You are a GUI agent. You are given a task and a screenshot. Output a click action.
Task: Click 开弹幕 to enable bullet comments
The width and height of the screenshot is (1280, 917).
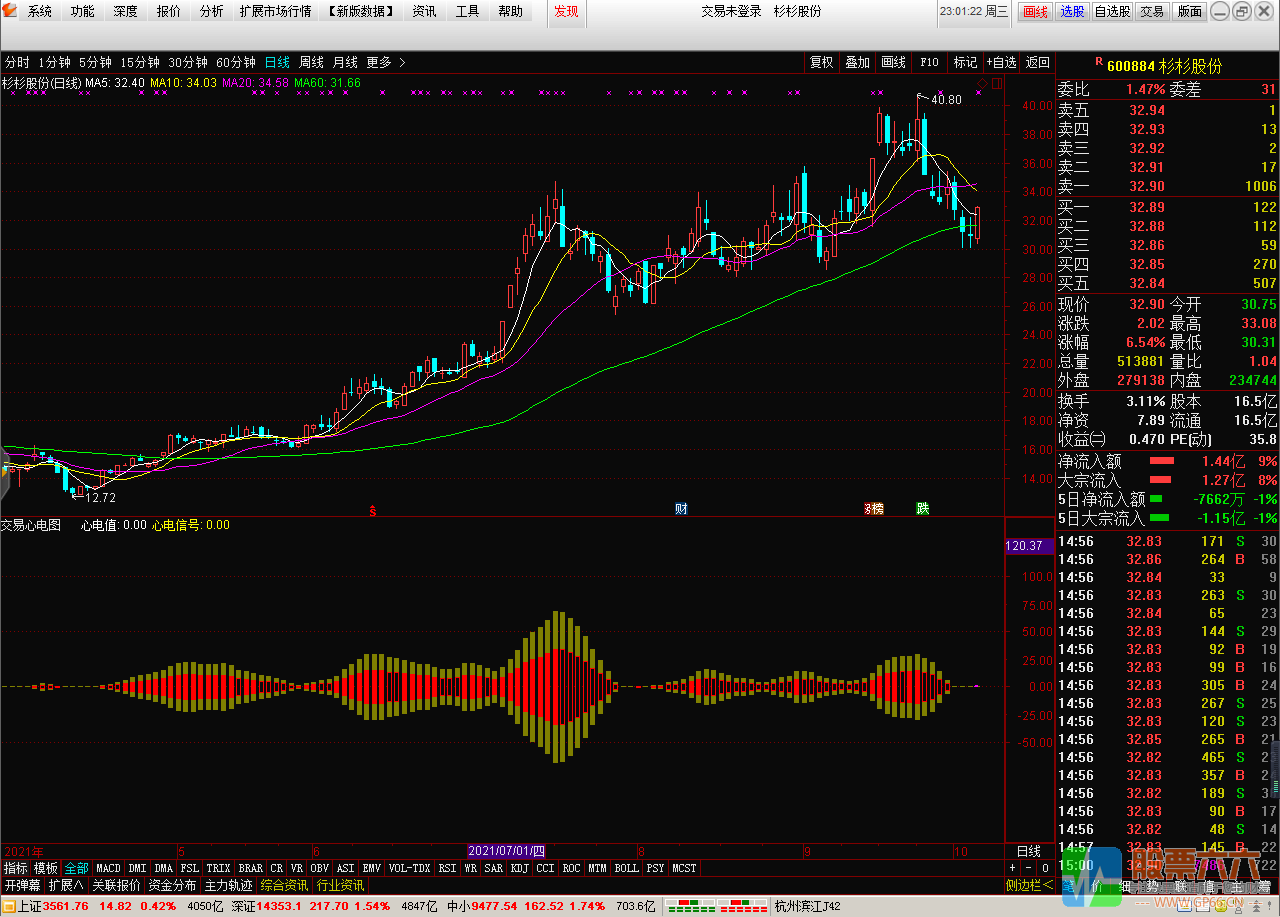point(22,885)
